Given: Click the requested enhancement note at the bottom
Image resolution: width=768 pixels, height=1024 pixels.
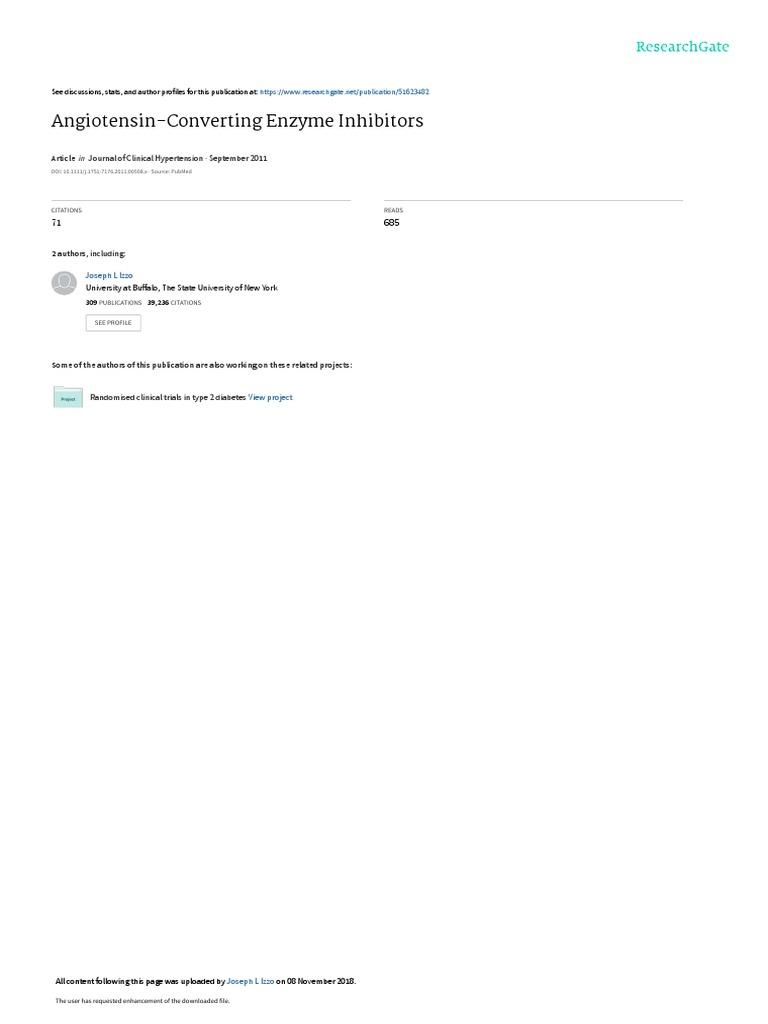Looking at the screenshot, I should pyautogui.click(x=142, y=1000).
